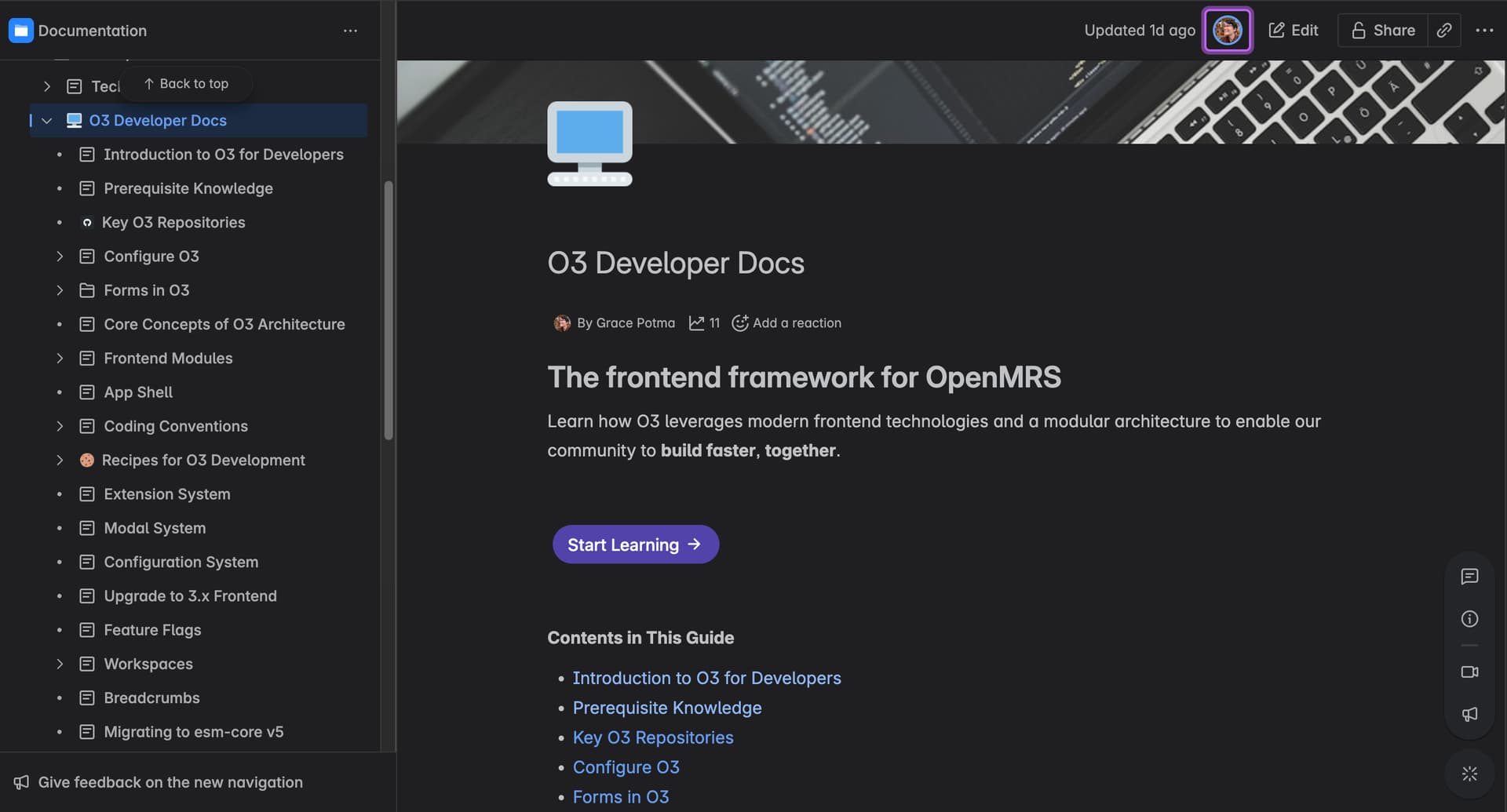Click the page views analytics icon showing 11
Screen dimensions: 1507x812
[696, 323]
